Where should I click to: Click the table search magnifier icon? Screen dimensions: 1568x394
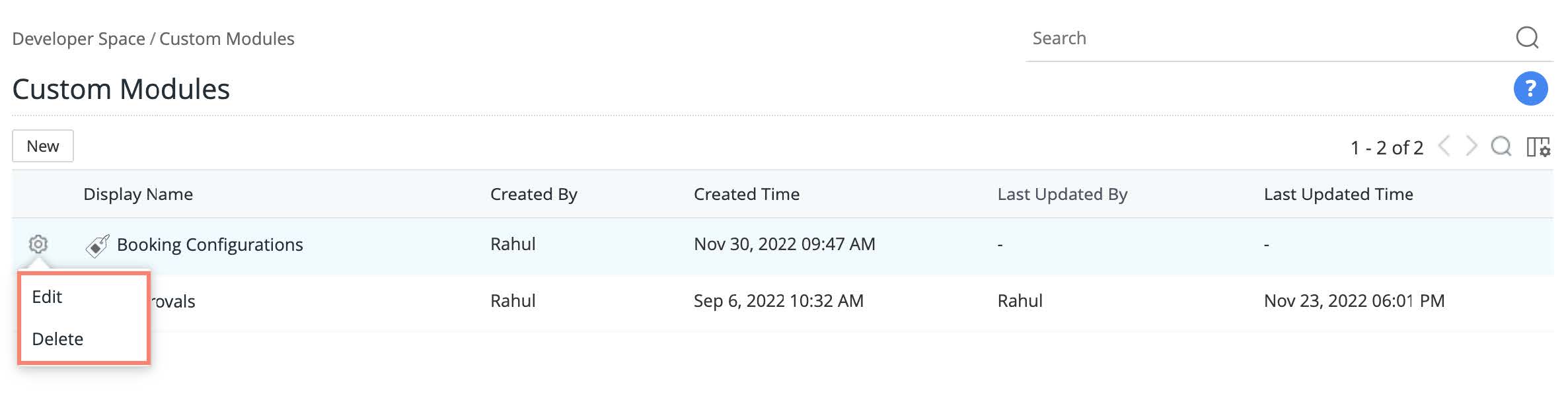(1501, 146)
